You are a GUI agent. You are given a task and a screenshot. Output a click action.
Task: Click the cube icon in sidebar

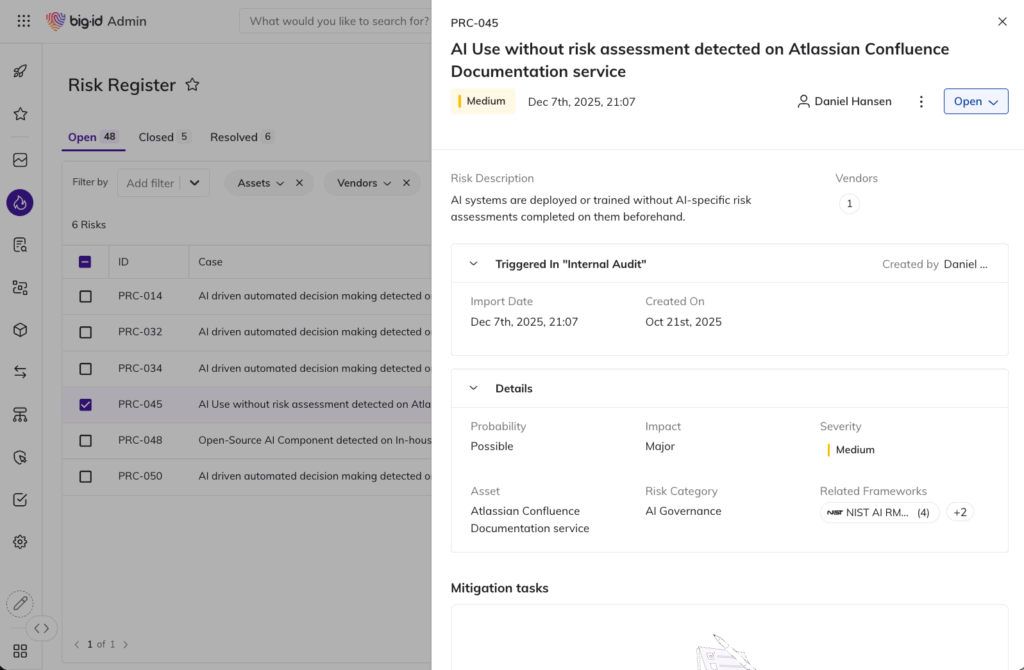click(20, 330)
